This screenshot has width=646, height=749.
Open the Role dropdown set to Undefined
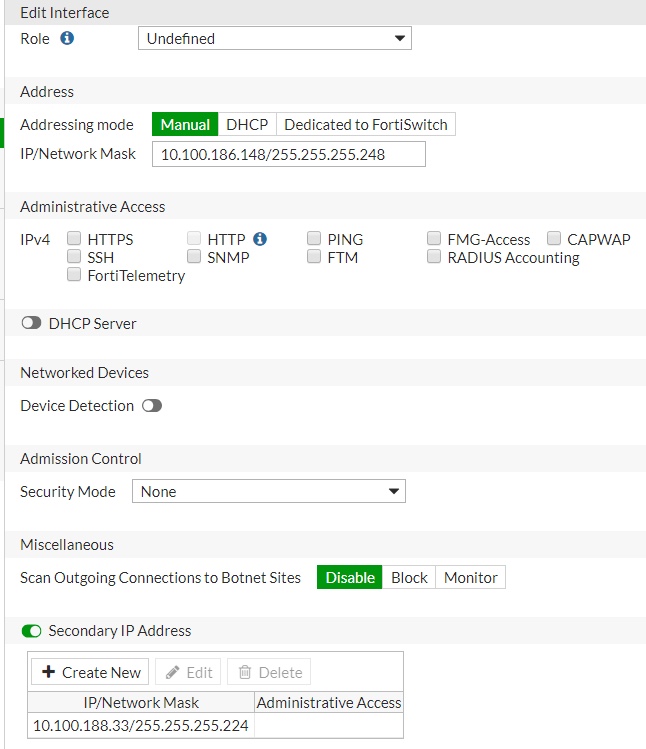274,39
